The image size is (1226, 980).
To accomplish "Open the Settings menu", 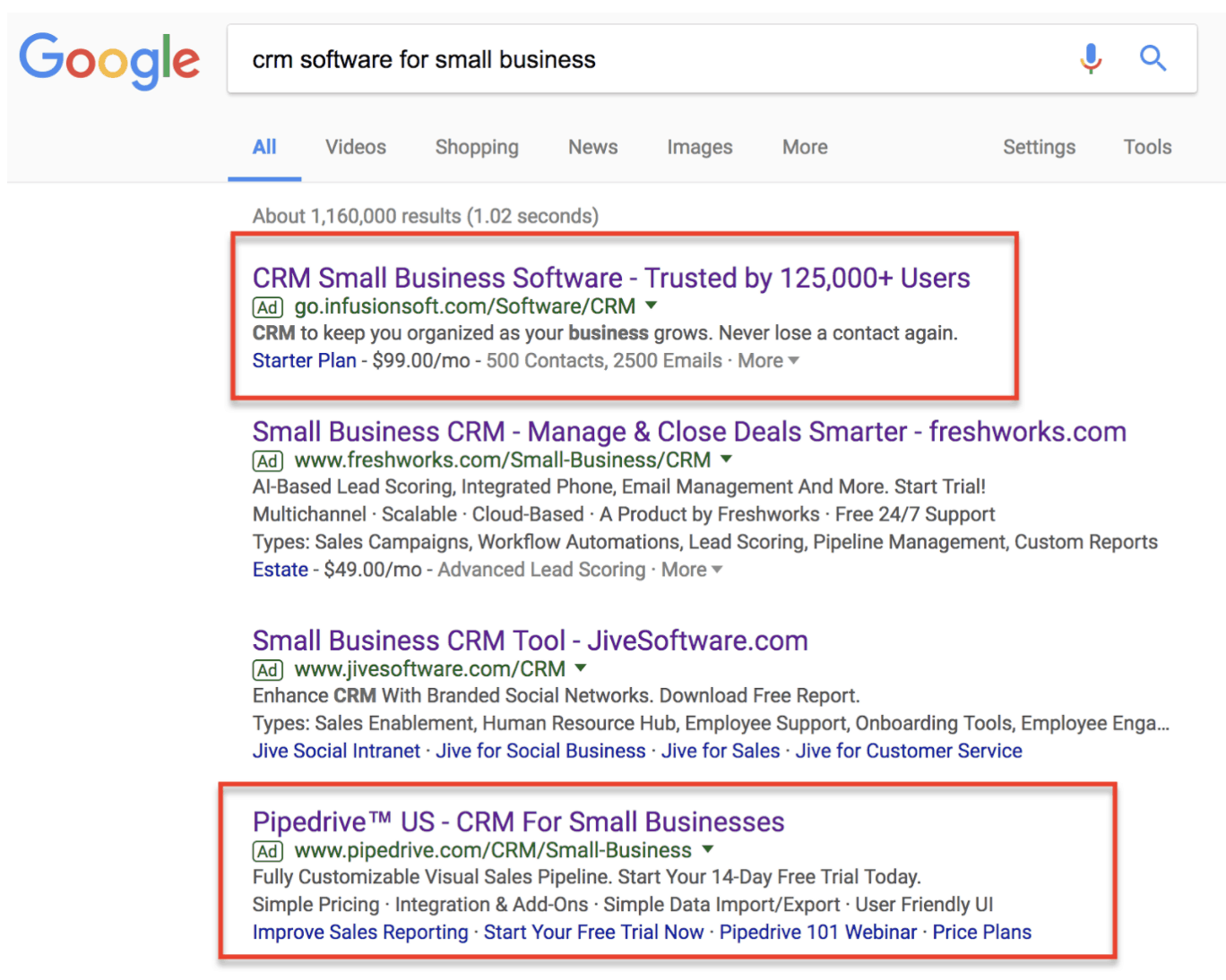I will [1039, 147].
